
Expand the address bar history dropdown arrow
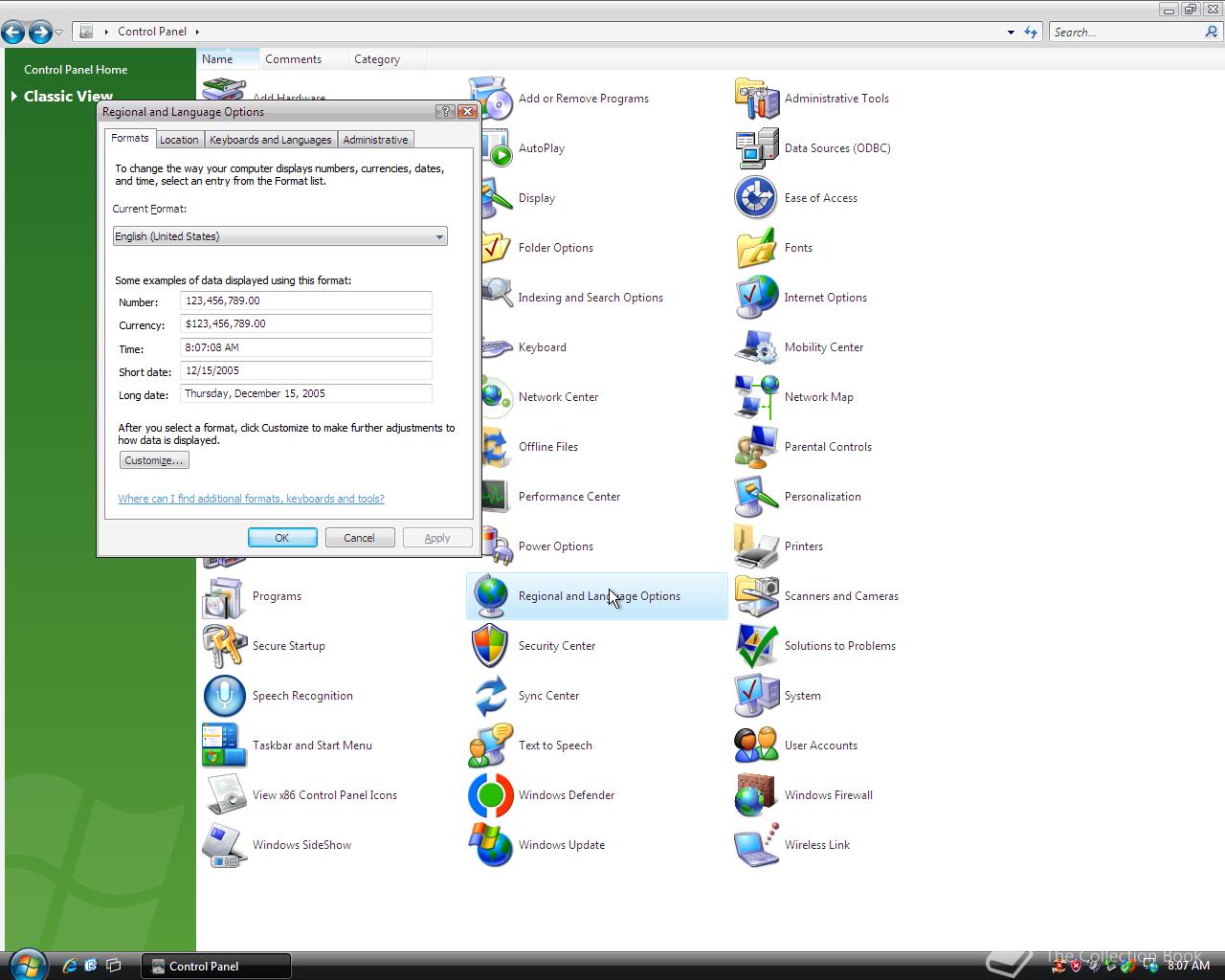click(1011, 33)
